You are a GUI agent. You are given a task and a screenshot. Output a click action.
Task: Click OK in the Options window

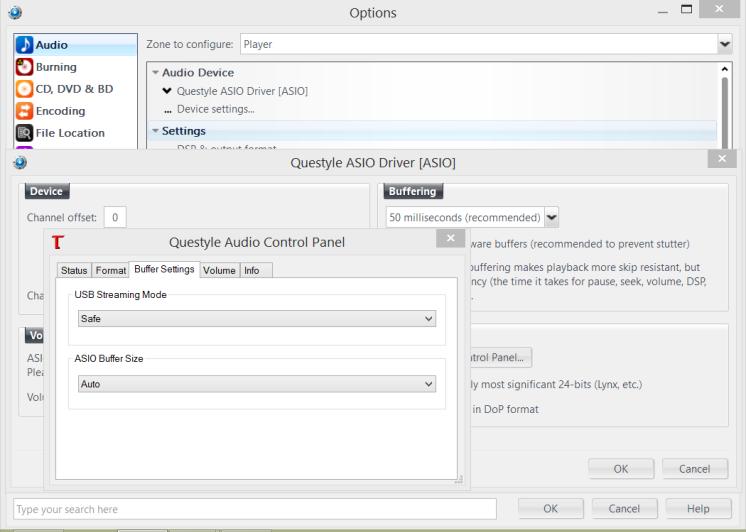(550, 509)
